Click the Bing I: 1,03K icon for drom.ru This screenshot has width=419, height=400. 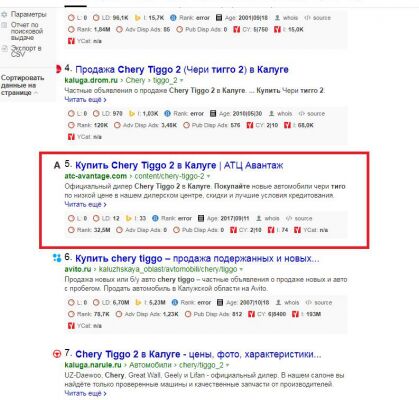tap(132, 114)
